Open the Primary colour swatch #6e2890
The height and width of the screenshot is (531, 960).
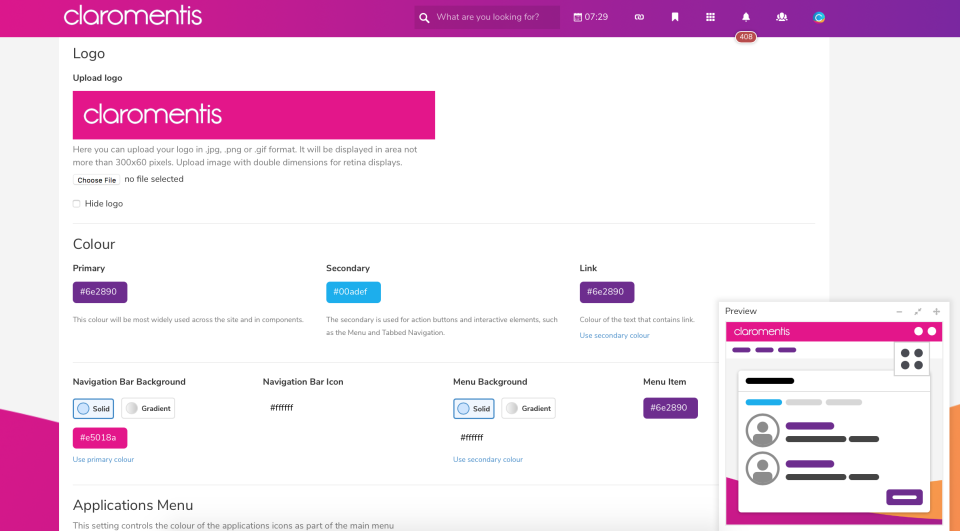click(100, 292)
